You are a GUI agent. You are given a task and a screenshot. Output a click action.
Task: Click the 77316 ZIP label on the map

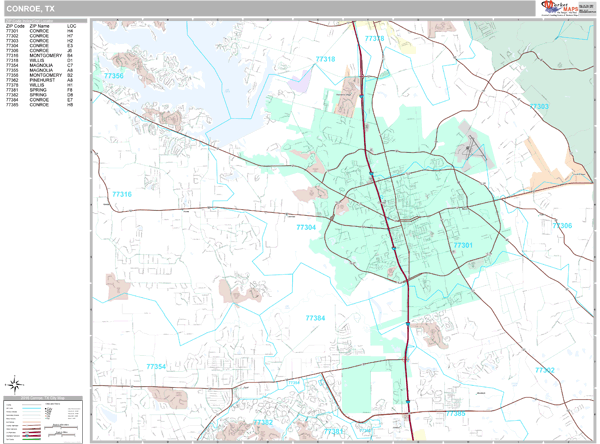tap(121, 194)
